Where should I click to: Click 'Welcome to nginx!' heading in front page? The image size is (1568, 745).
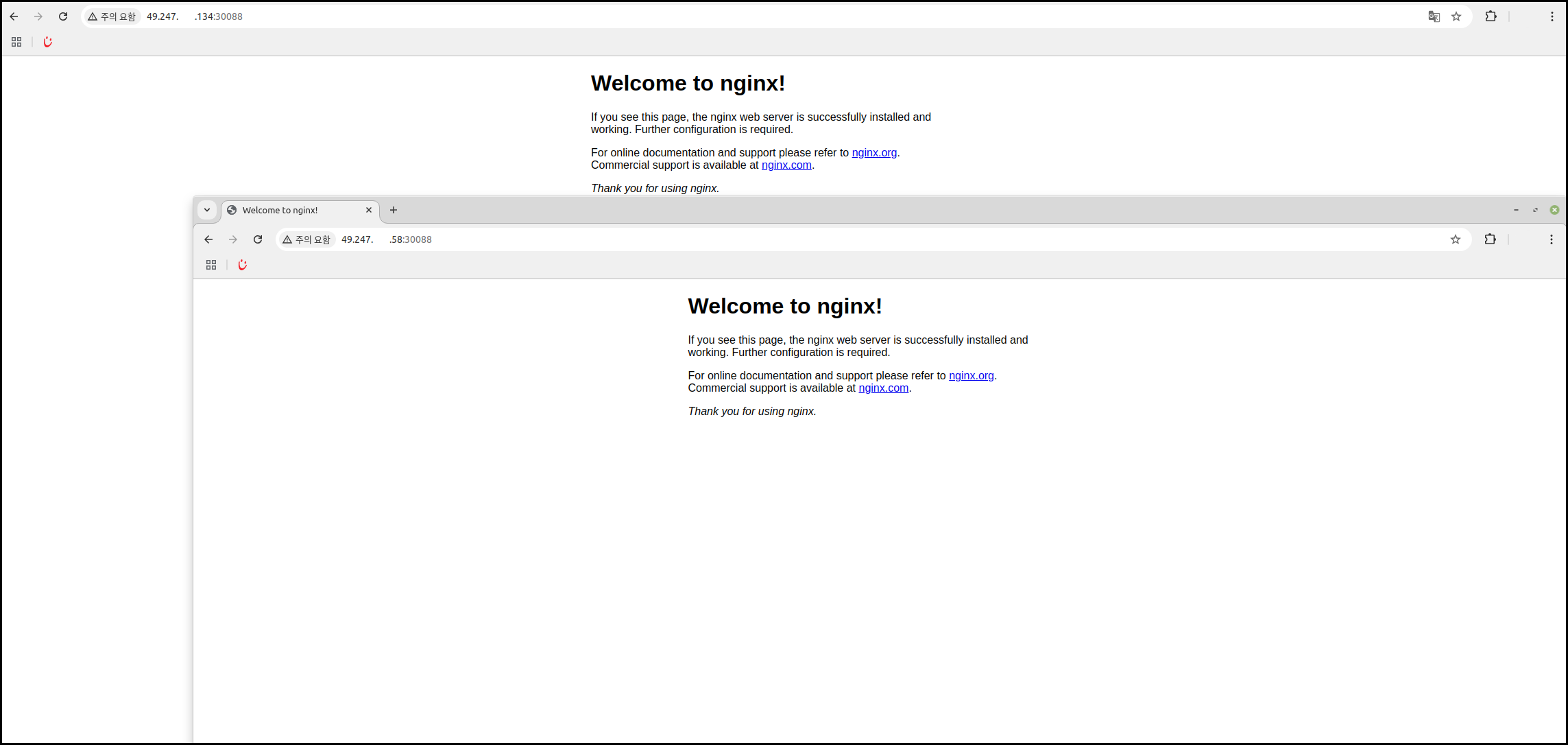(785, 306)
